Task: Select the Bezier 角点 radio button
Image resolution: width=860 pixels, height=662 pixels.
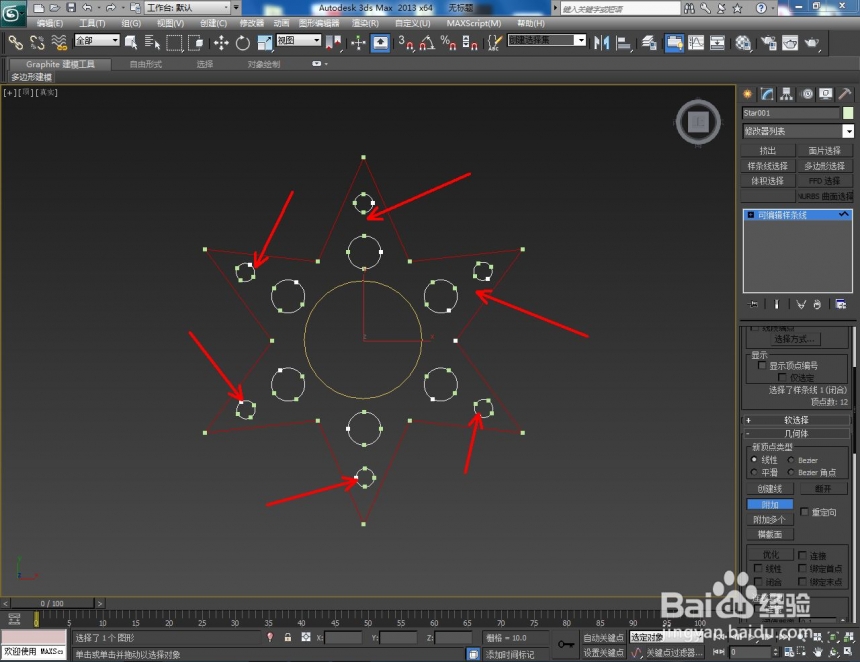Action: 791,472
